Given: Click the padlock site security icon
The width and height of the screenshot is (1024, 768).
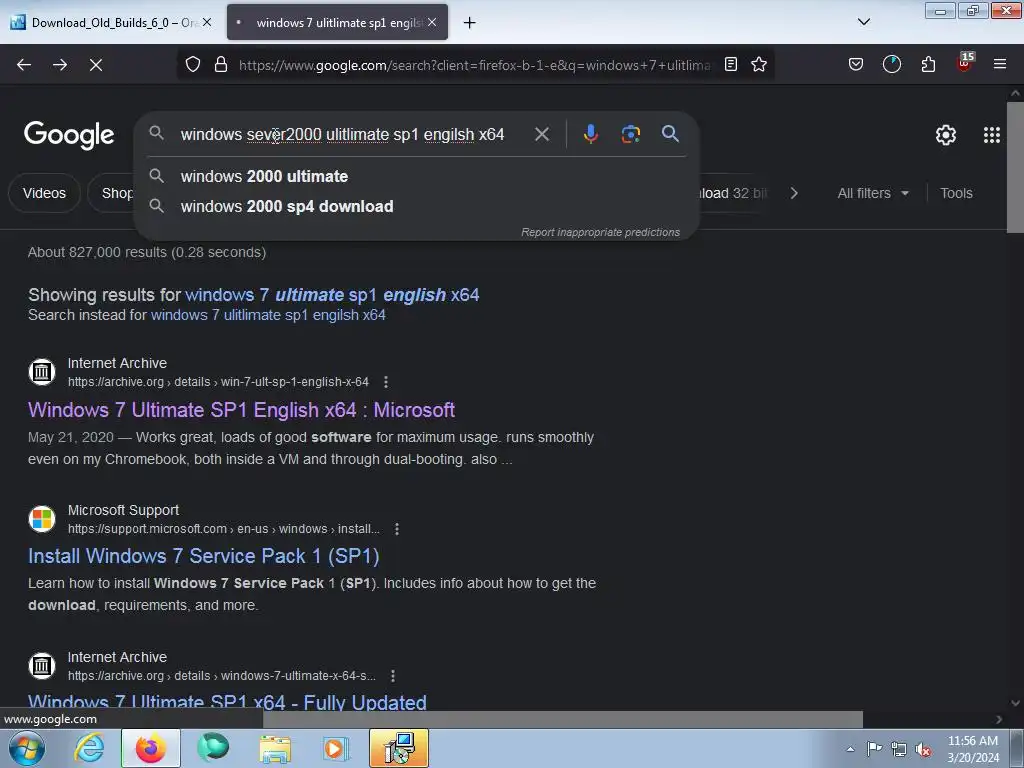Looking at the screenshot, I should (221, 65).
